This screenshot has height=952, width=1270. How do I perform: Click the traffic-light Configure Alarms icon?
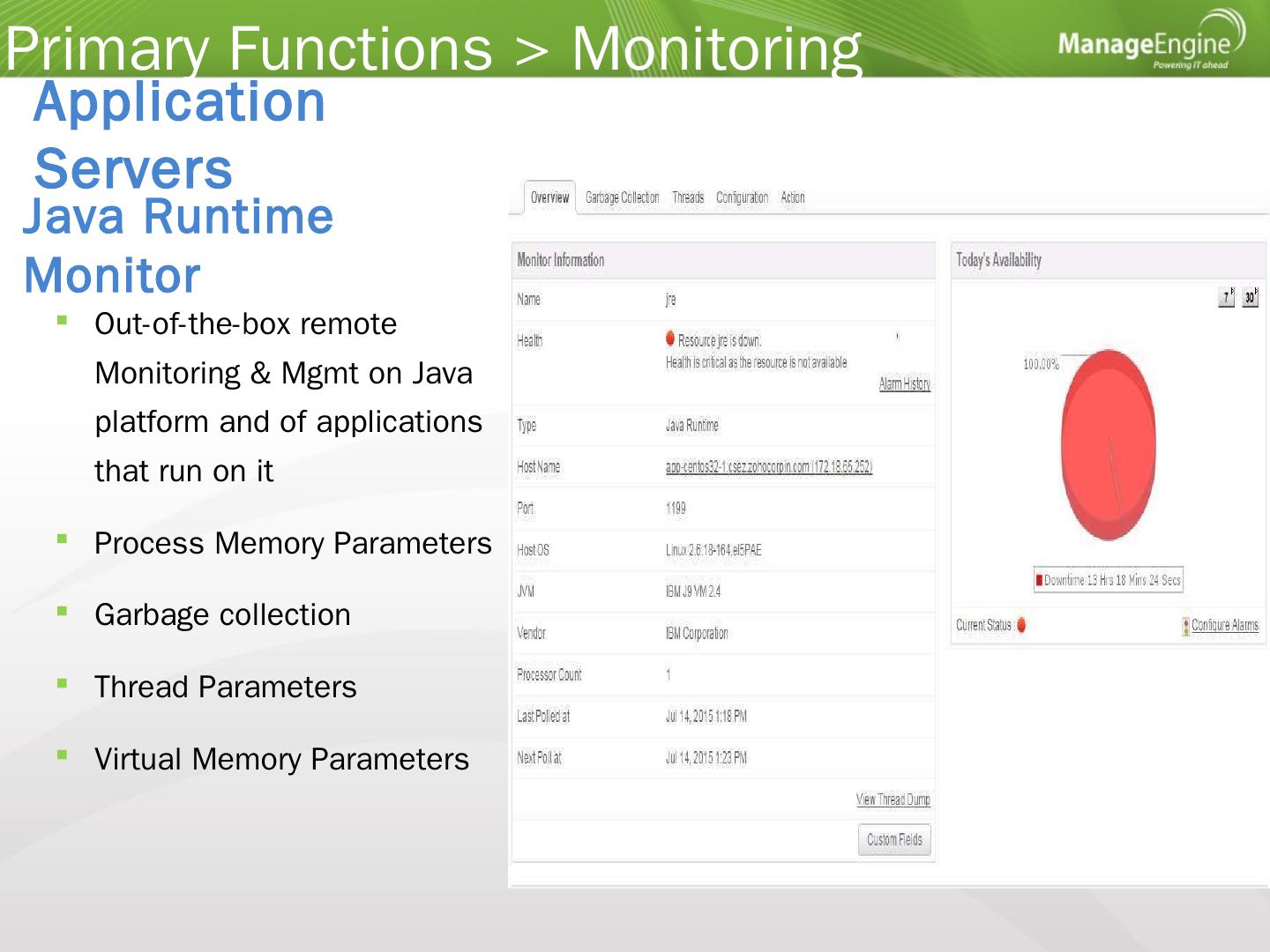(1185, 626)
